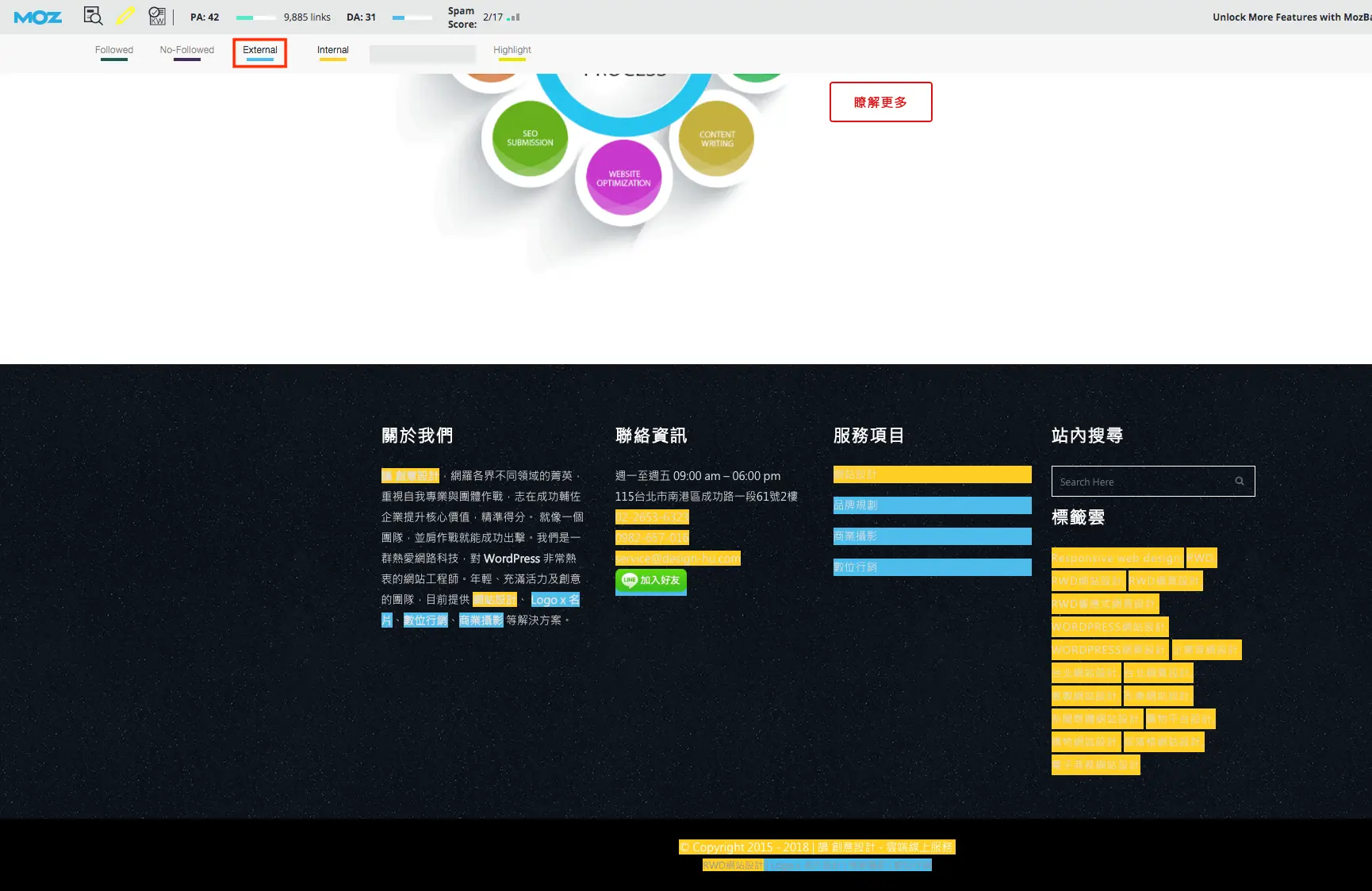The height and width of the screenshot is (891, 1372).
Task: Click the 瞭解更多 button
Action: pyautogui.click(x=880, y=102)
